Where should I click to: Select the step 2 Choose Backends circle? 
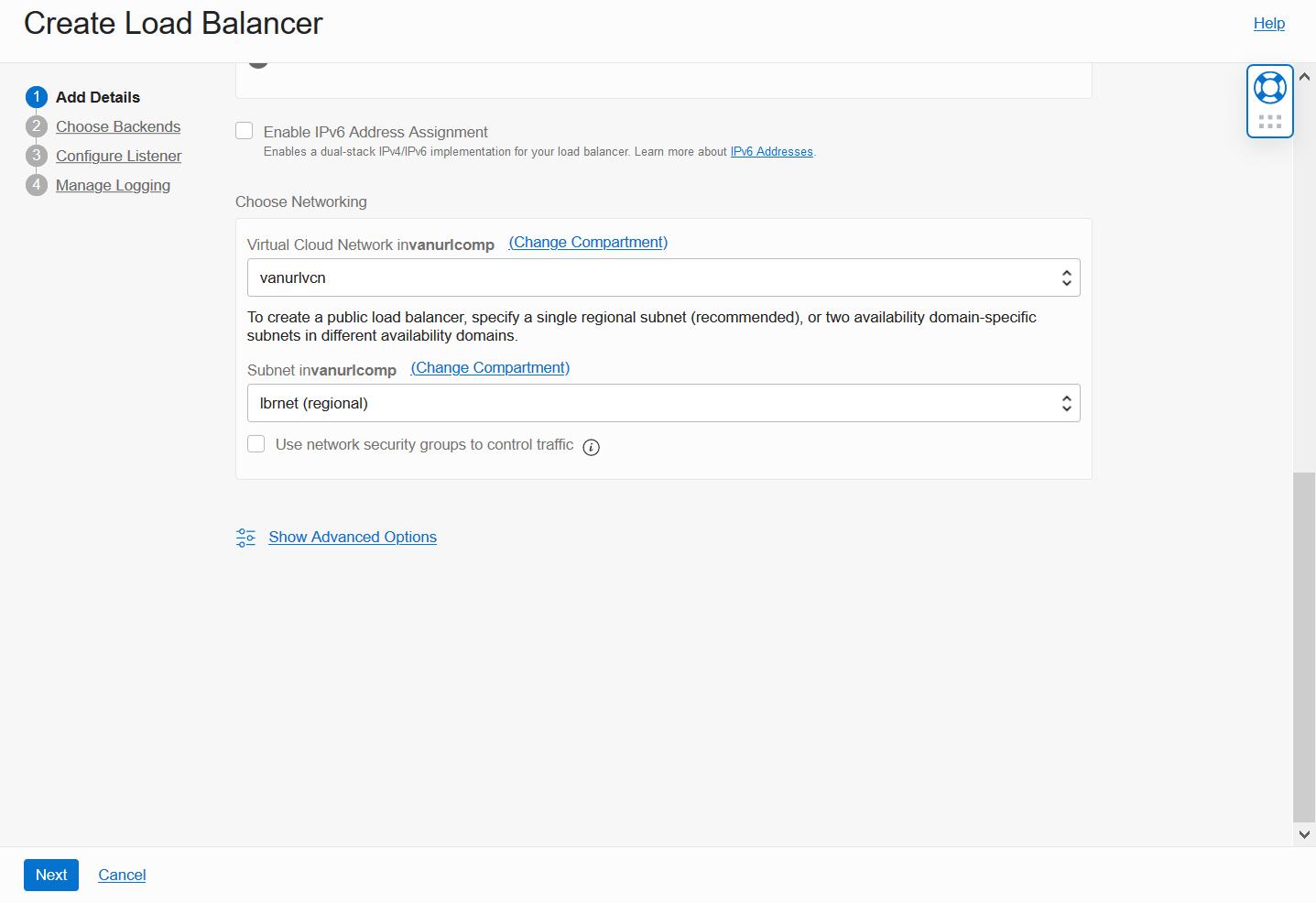tap(37, 126)
